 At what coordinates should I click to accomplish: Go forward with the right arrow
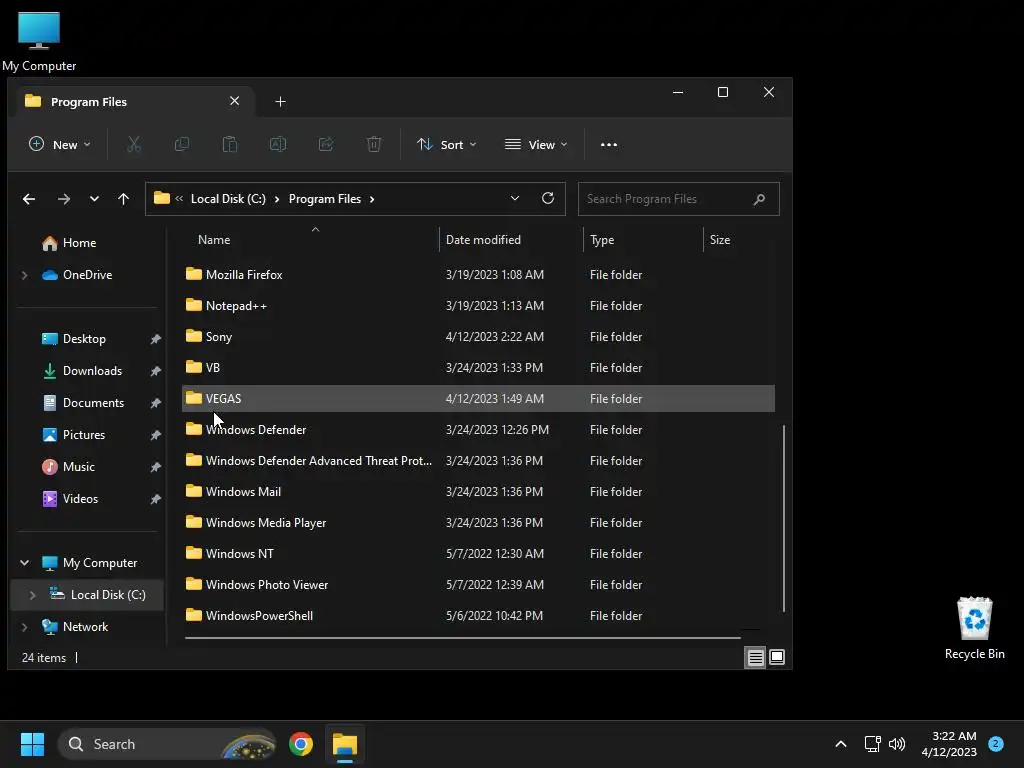click(x=63, y=199)
